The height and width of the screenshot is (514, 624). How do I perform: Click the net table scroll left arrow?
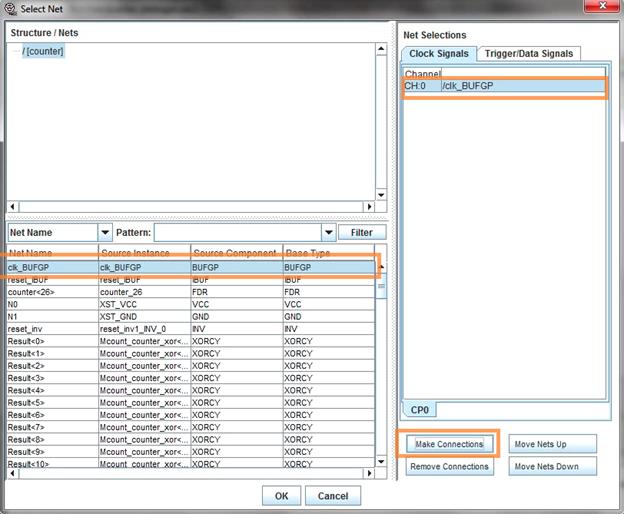(13, 473)
